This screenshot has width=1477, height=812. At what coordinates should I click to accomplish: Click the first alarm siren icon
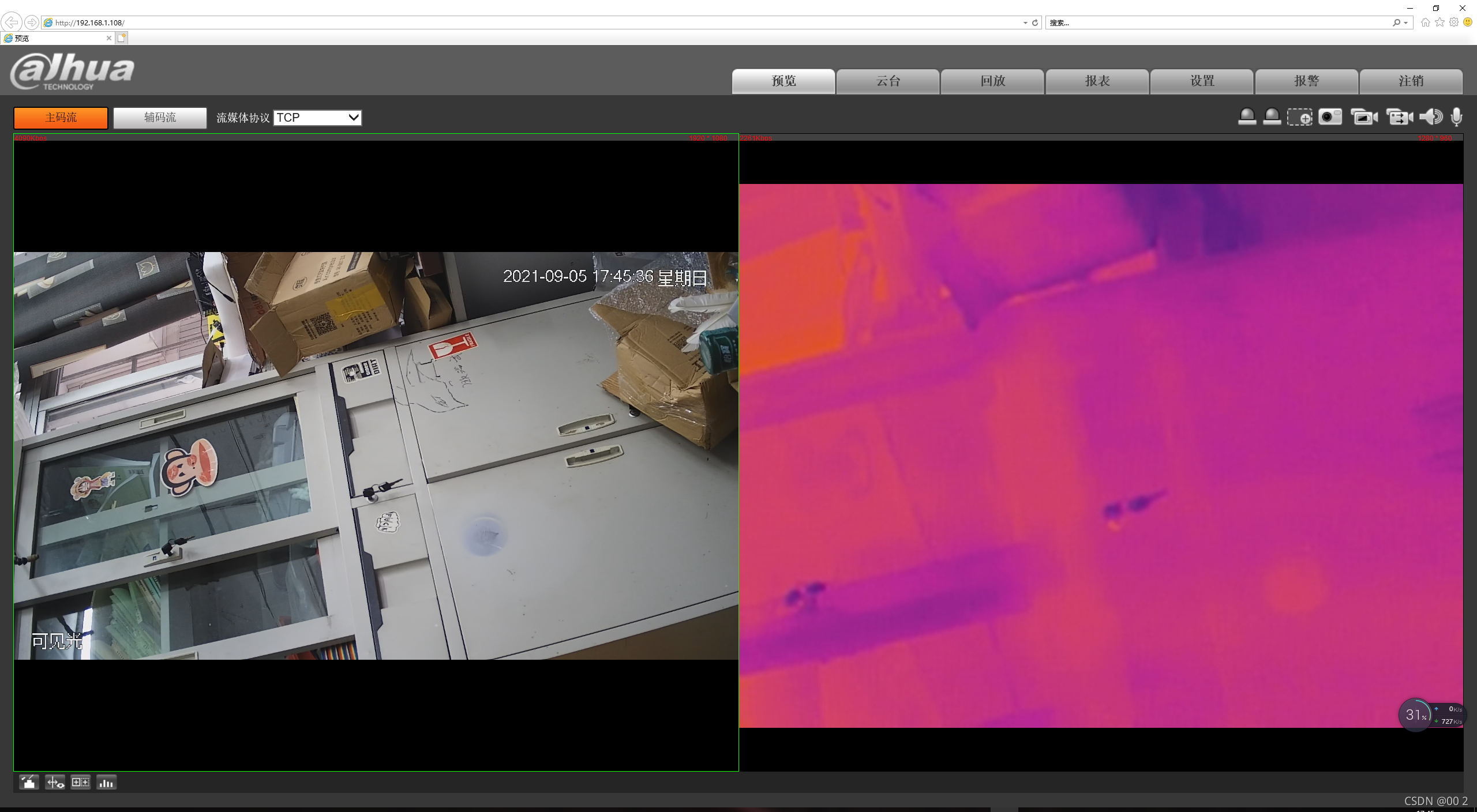(x=1247, y=117)
